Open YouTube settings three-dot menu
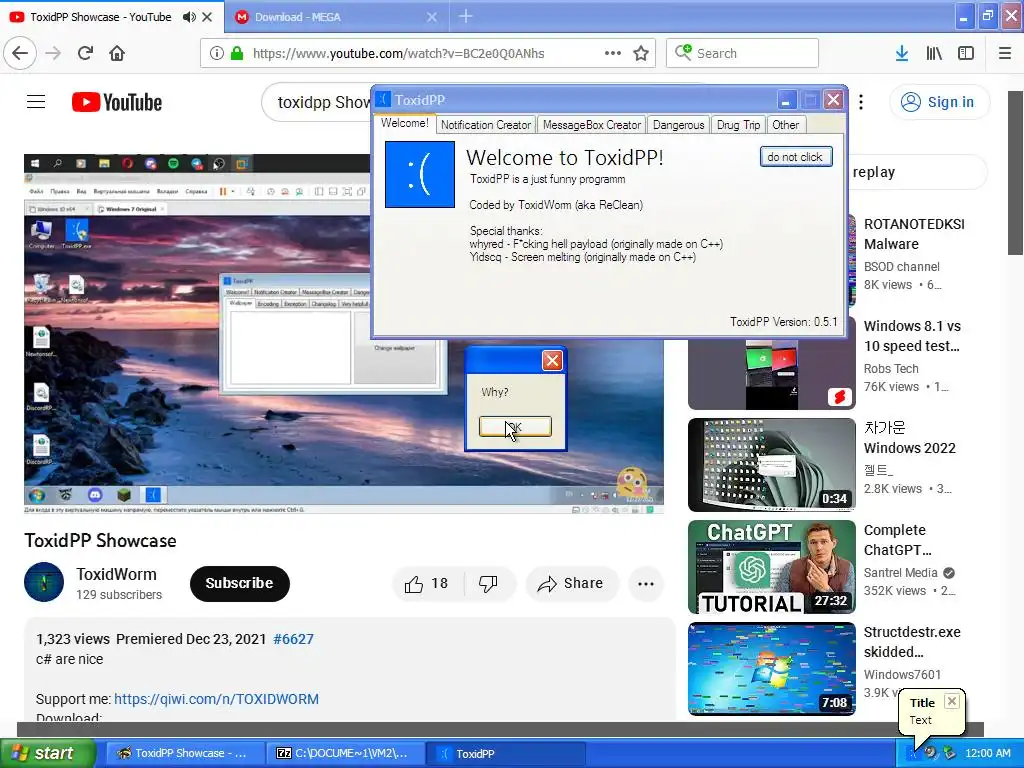Image resolution: width=1024 pixels, height=768 pixels. [x=861, y=102]
